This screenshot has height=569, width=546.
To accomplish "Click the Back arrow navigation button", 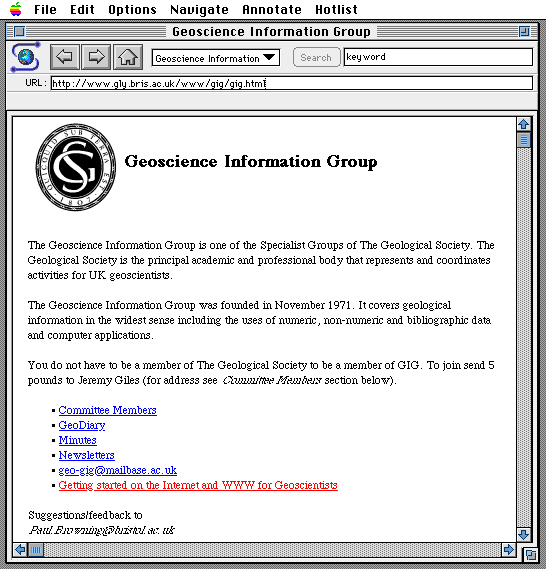I will click(x=64, y=57).
